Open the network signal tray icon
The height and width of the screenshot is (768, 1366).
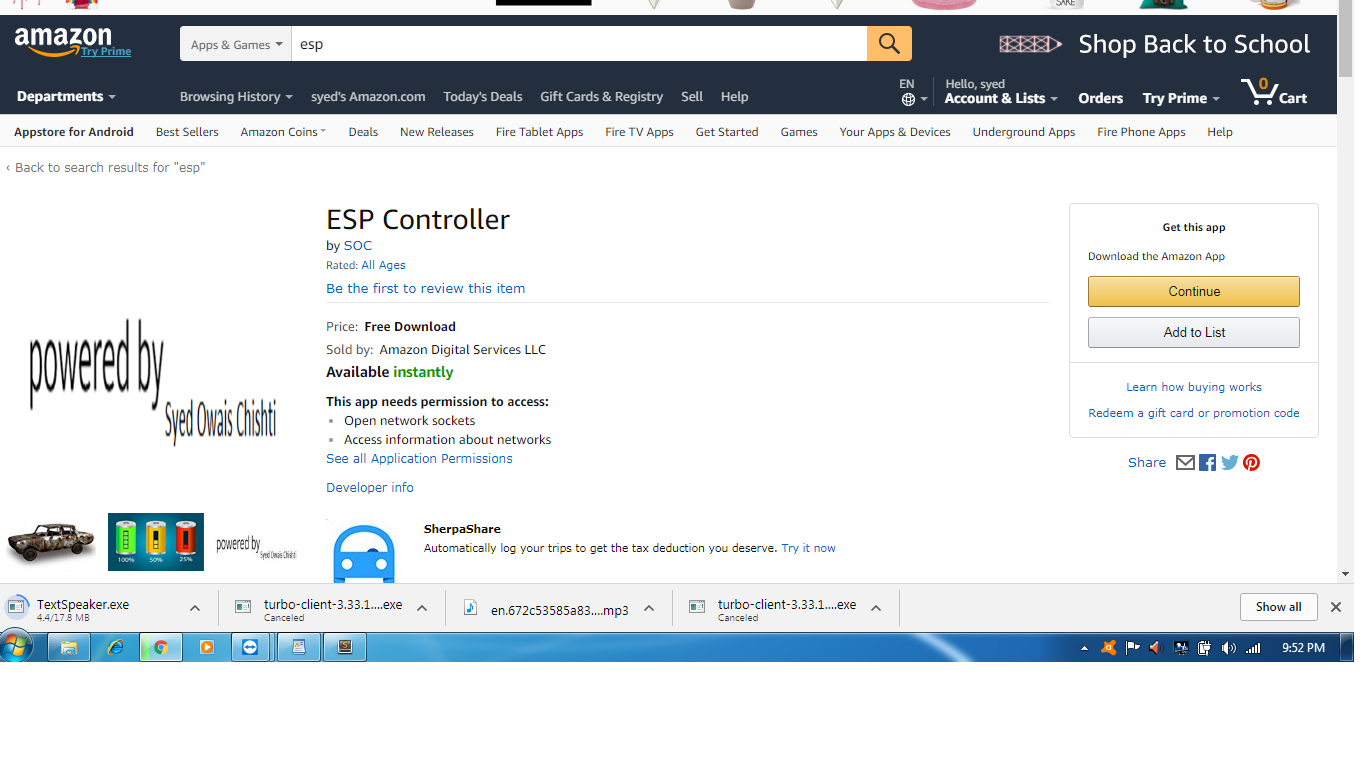[1253, 648]
